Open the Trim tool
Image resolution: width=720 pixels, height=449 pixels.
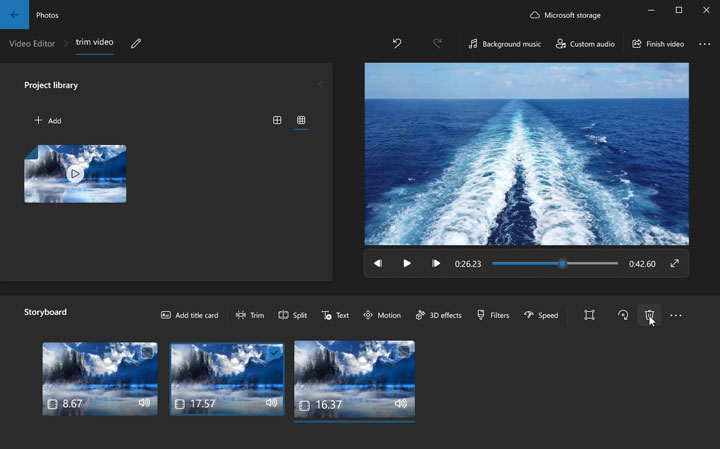(250, 315)
